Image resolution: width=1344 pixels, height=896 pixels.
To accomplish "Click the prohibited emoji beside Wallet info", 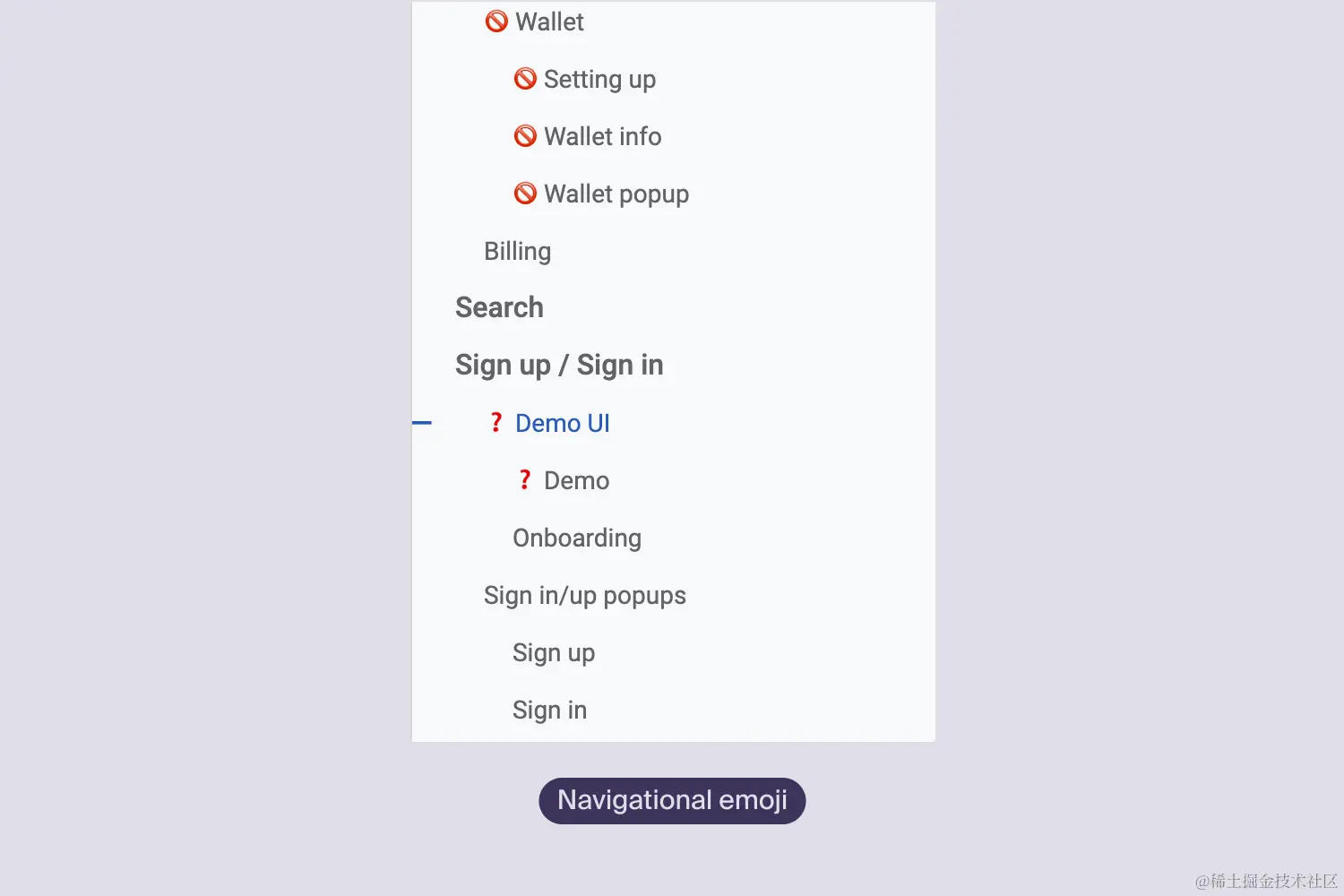I will (525, 136).
